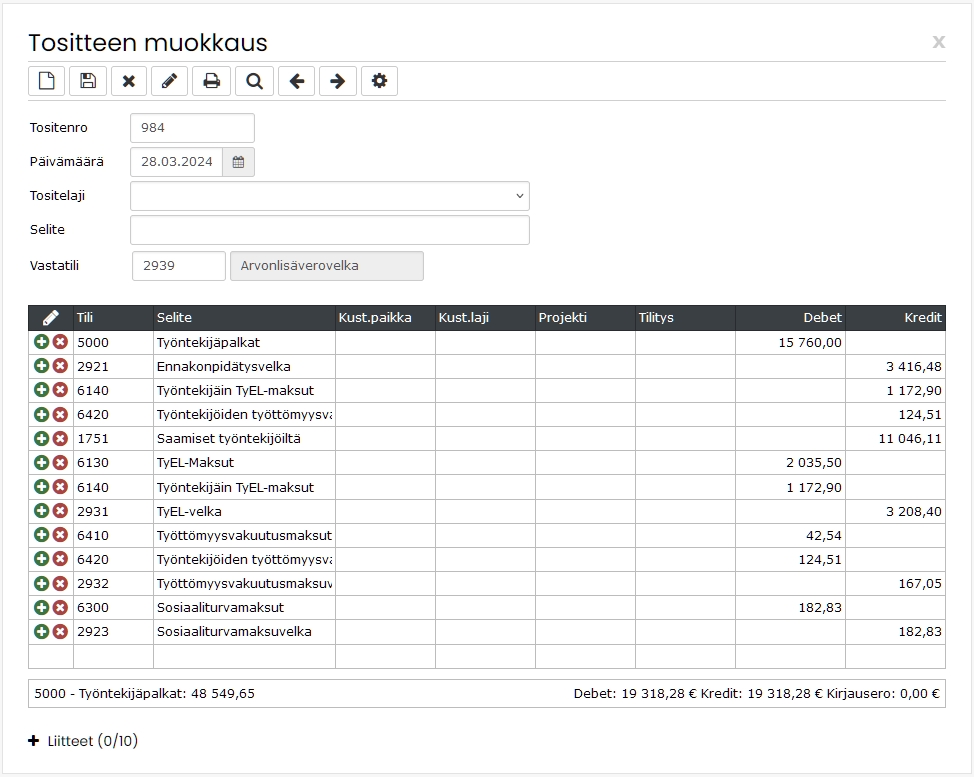This screenshot has height=777, width=974.
Task: Save the voucher with floppy disk icon
Action: click(x=88, y=81)
